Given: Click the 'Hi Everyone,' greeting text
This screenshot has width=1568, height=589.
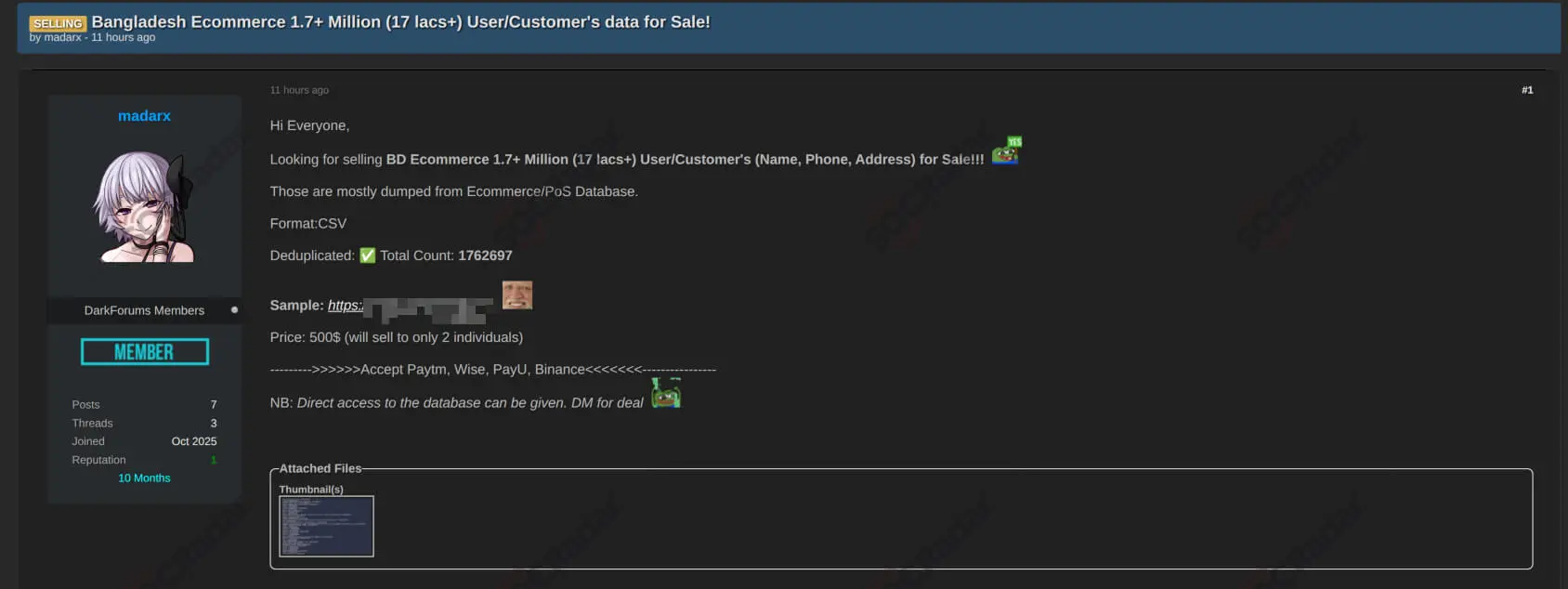Looking at the screenshot, I should [x=309, y=125].
